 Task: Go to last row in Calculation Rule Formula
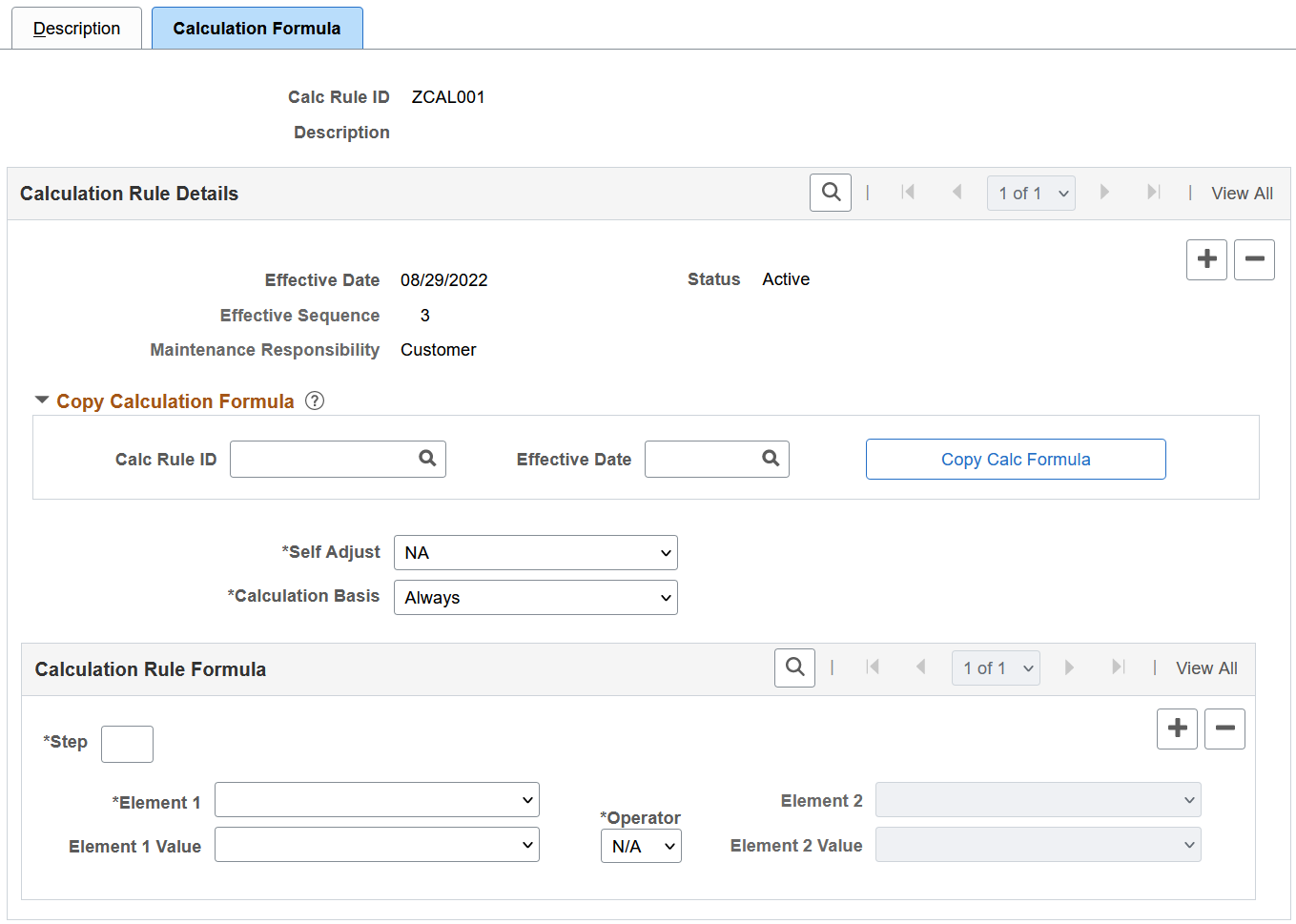1118,667
